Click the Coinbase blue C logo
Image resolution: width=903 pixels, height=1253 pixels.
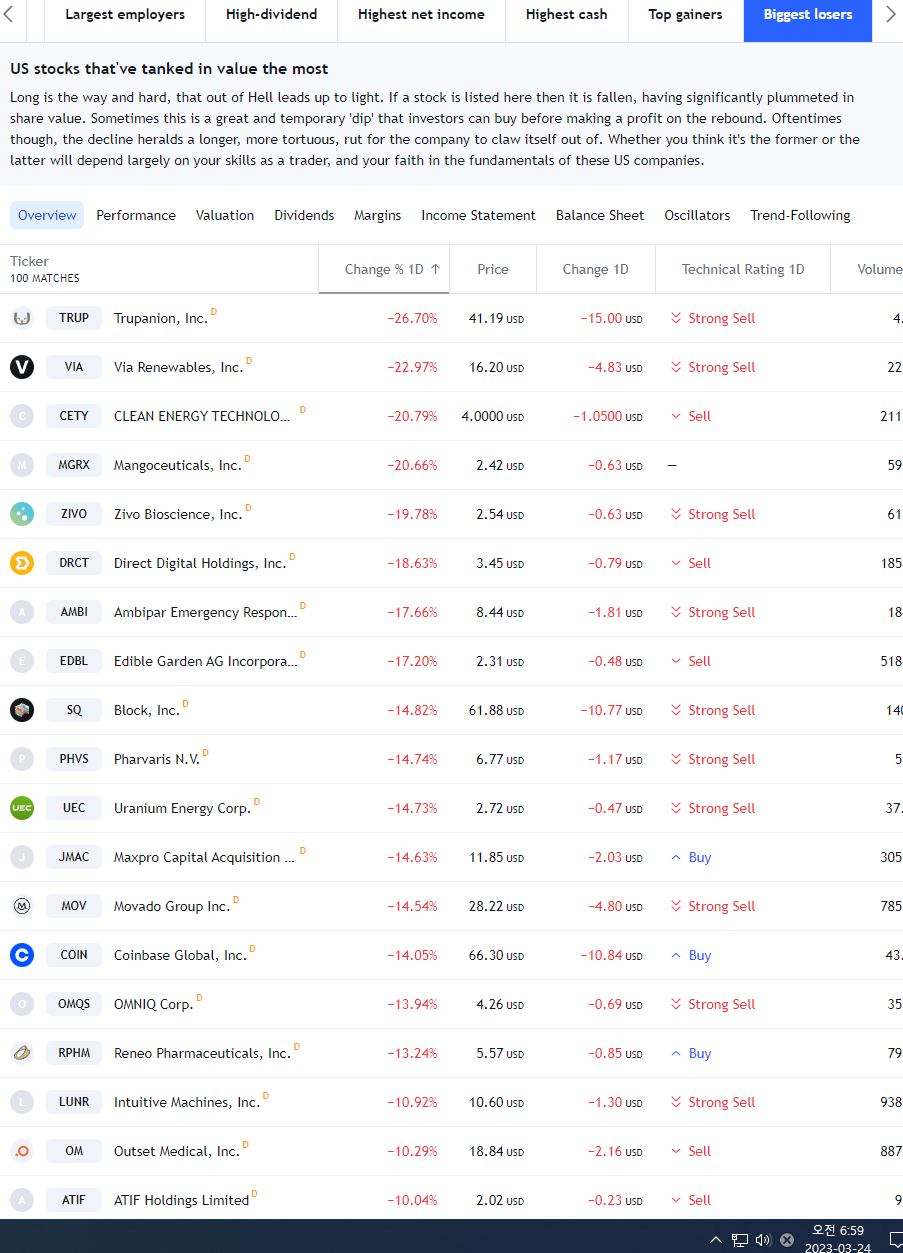click(x=22, y=955)
